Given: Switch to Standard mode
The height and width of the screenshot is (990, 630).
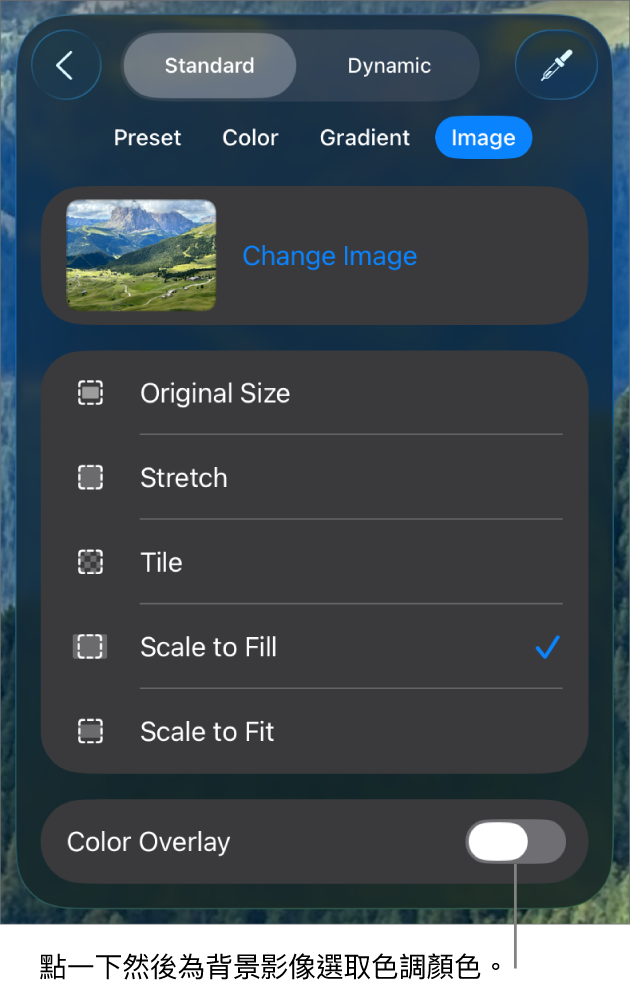Looking at the screenshot, I should [x=210, y=66].
